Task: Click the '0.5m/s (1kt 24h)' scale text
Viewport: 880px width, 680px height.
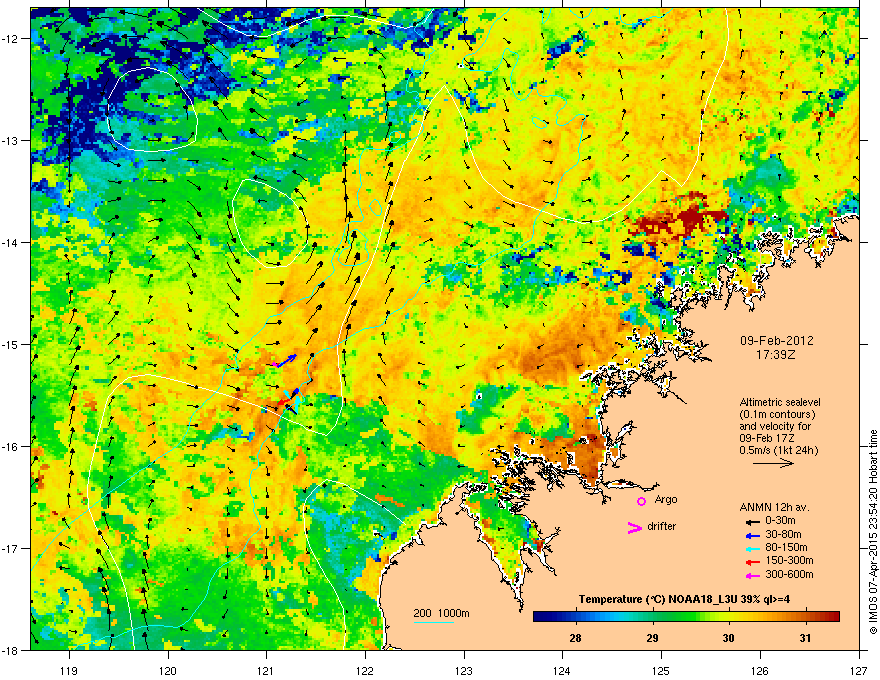Action: click(778, 451)
